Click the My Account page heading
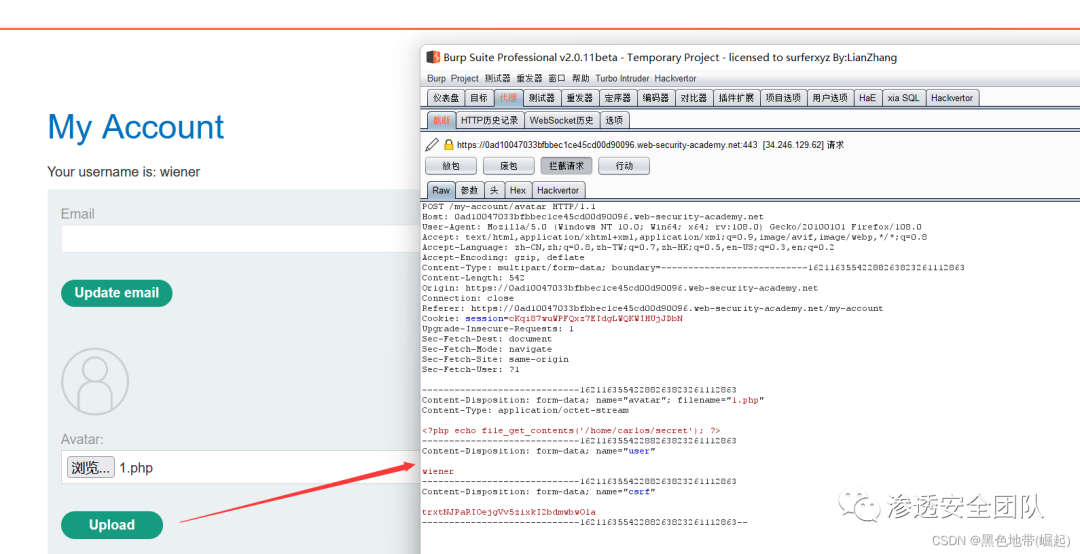Viewport: 1080px width, 554px height. tap(136, 127)
